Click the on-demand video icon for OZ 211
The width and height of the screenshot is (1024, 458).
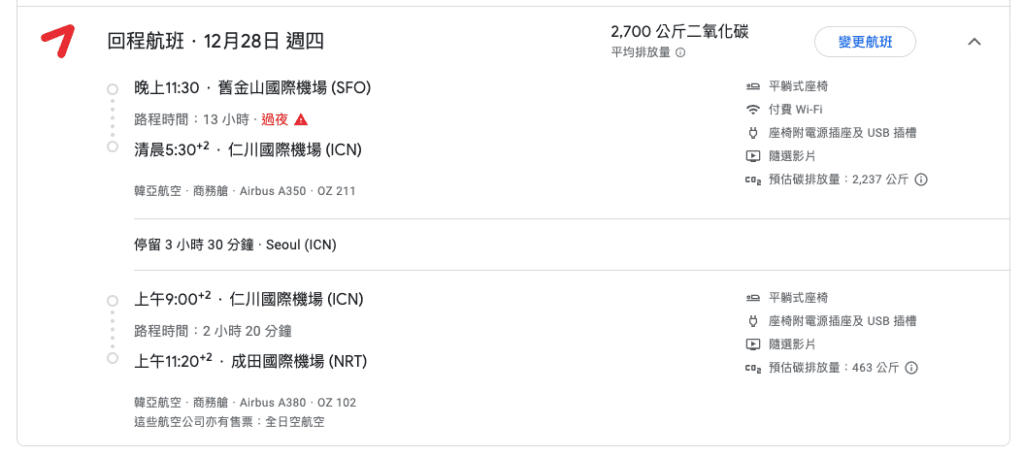click(753, 156)
